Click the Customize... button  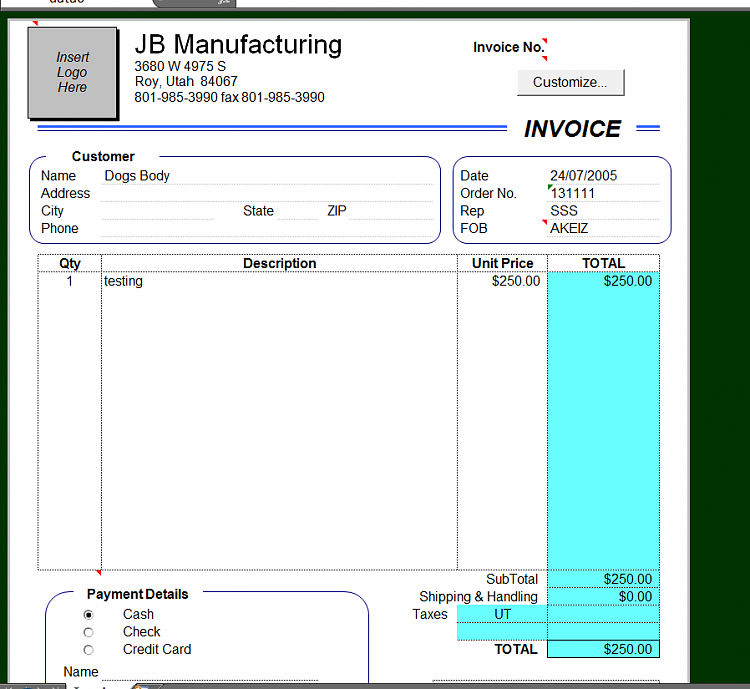(571, 82)
